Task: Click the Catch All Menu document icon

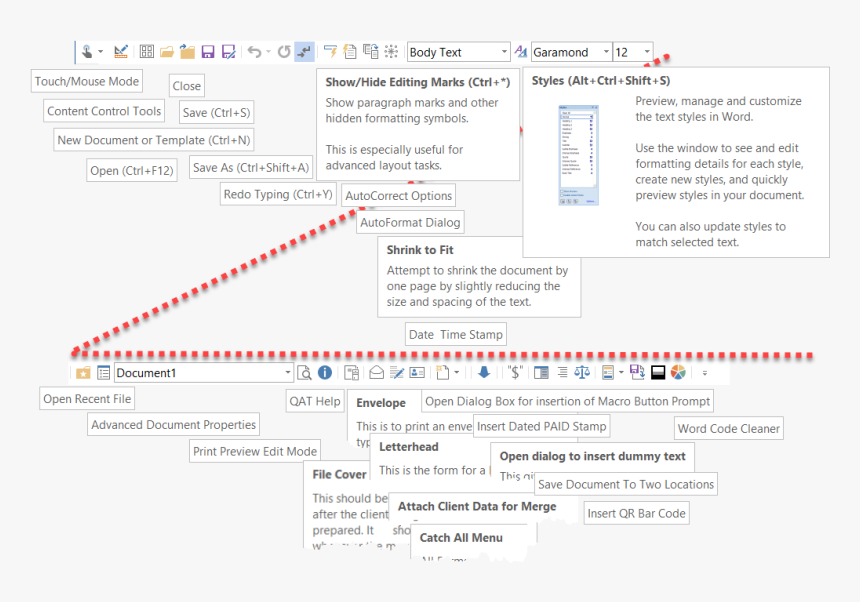Action: coord(443,373)
